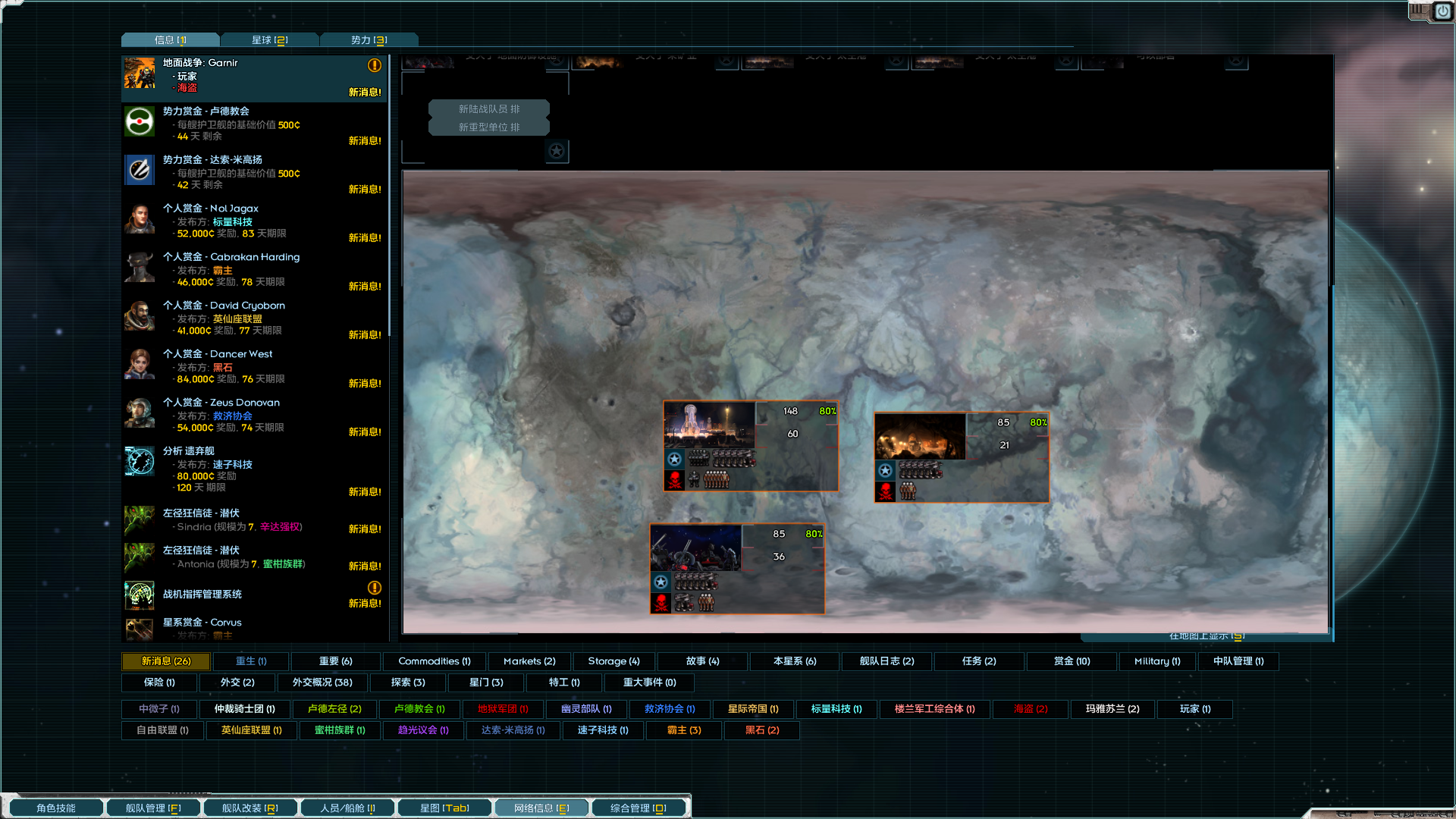Click the 星图 [Tab] button
The width and height of the screenshot is (1456, 819).
pyautogui.click(x=444, y=808)
